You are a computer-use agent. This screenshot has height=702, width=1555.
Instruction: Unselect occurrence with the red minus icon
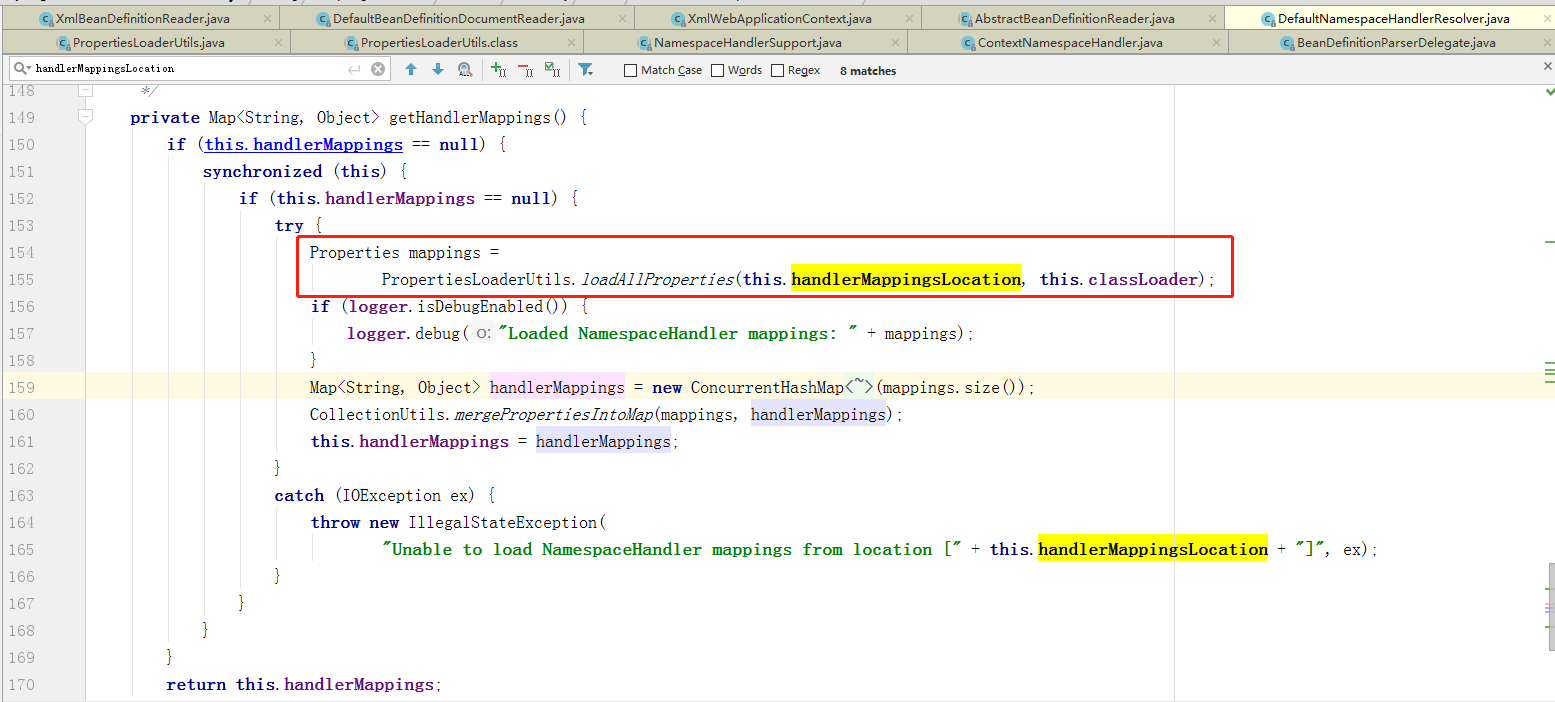525,69
